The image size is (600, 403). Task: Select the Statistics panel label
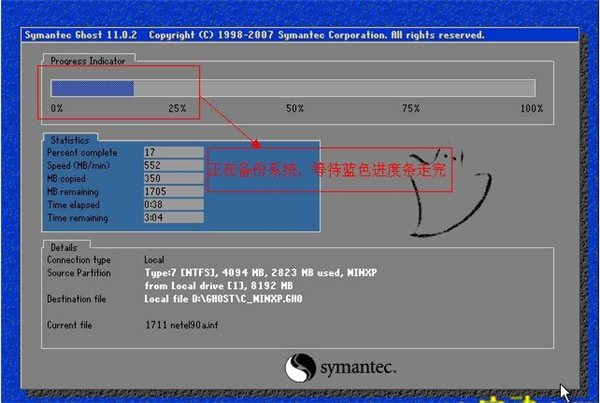[x=70, y=140]
